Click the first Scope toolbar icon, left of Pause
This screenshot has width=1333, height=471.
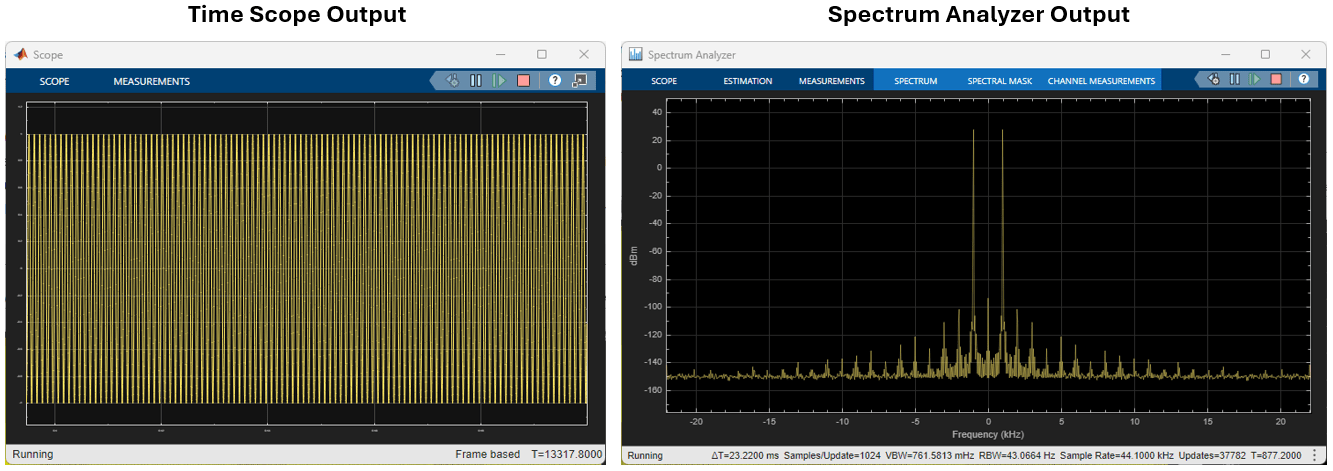(452, 80)
